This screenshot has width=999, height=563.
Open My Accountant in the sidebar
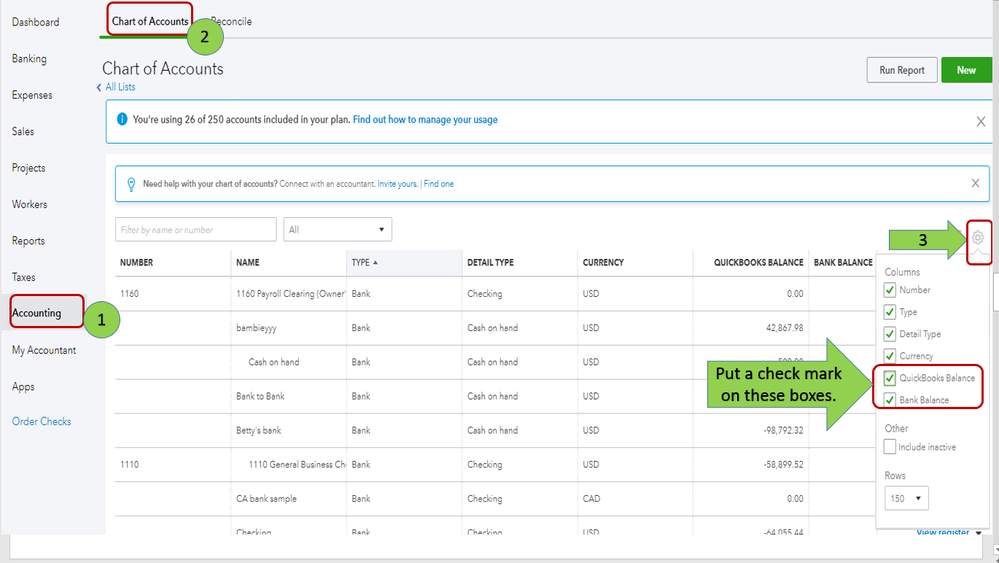[x=44, y=350]
